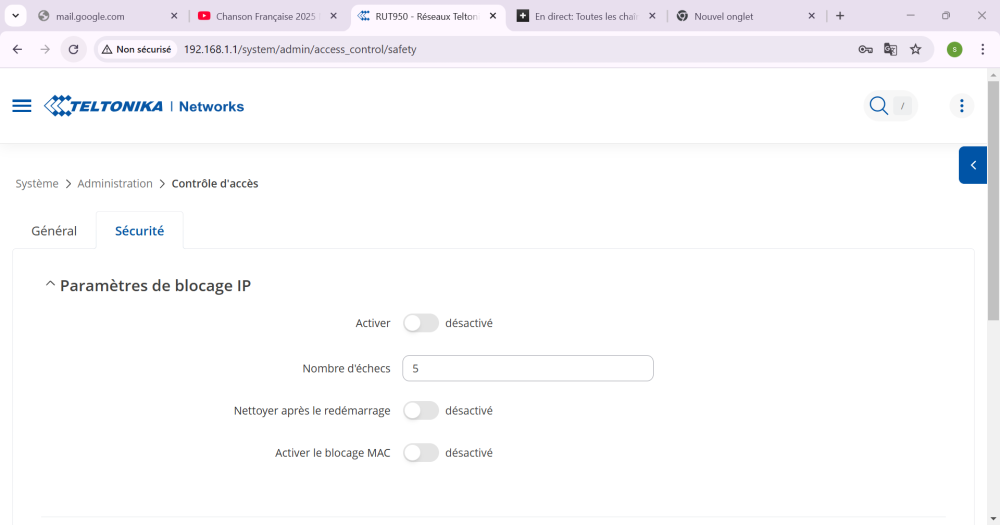Open the hamburger navigation menu
This screenshot has width=1000, height=525.
coord(22,106)
